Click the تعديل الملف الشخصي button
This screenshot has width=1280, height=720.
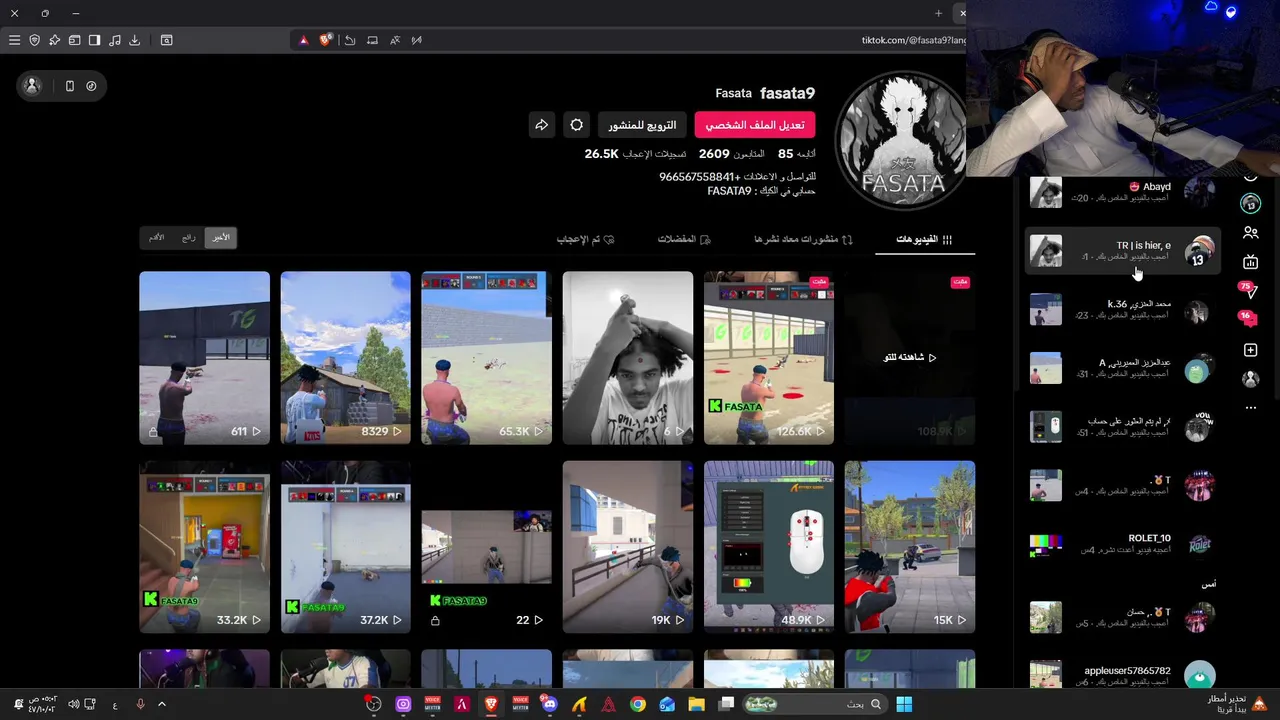click(755, 125)
